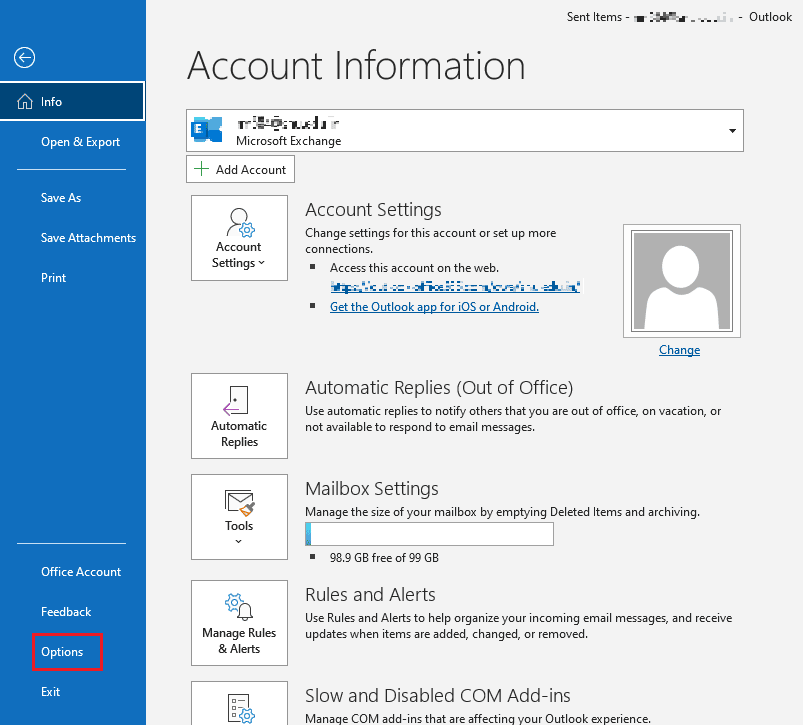803x725 pixels.
Task: Go to Open & Export
Action: pos(80,141)
